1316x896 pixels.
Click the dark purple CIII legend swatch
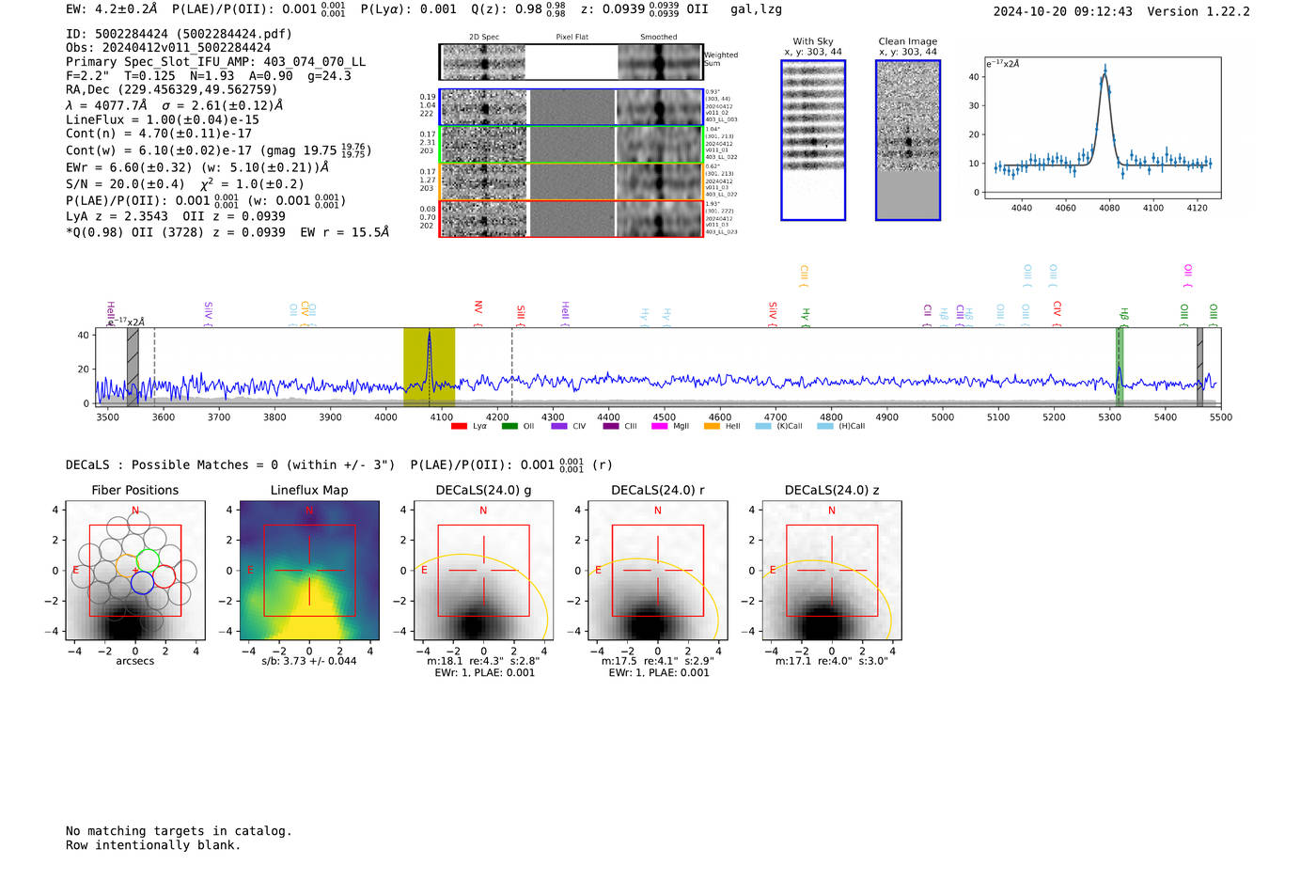(611, 426)
